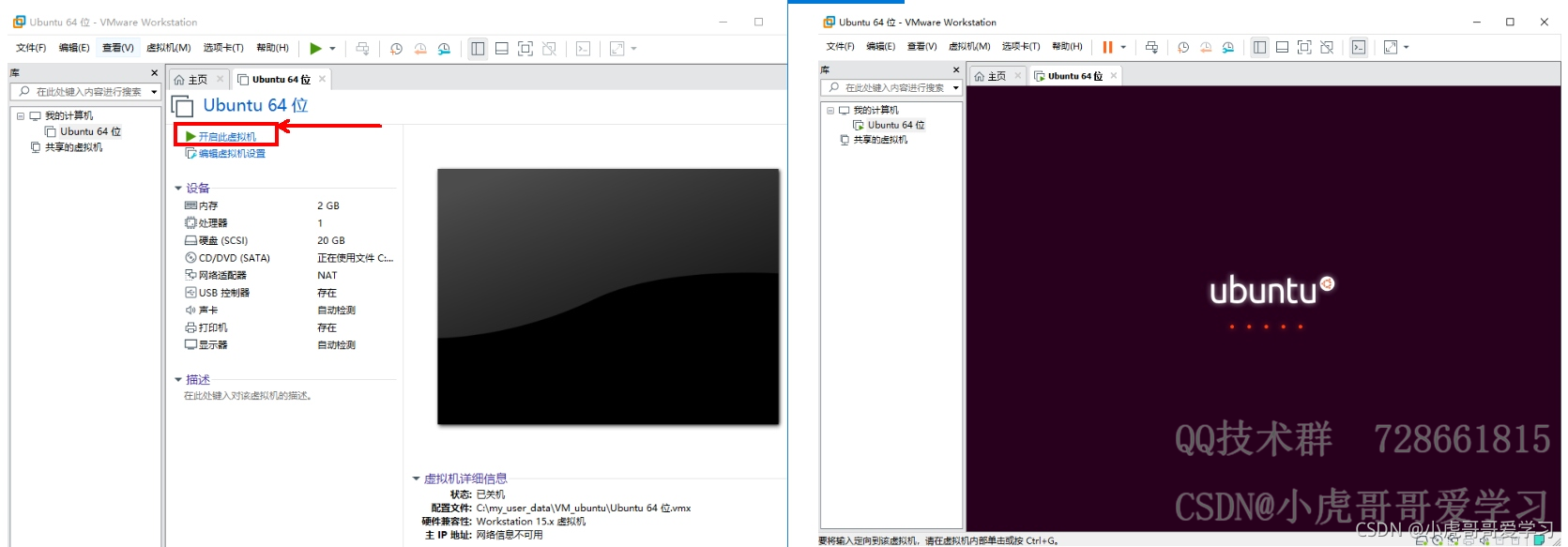Click Unity mode icon in right window toolbar
The image size is (1568, 547).
click(x=1327, y=47)
